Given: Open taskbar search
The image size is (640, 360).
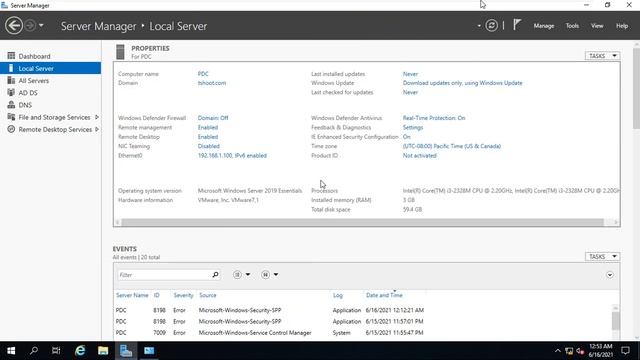Looking at the screenshot, I should coord(34,351).
